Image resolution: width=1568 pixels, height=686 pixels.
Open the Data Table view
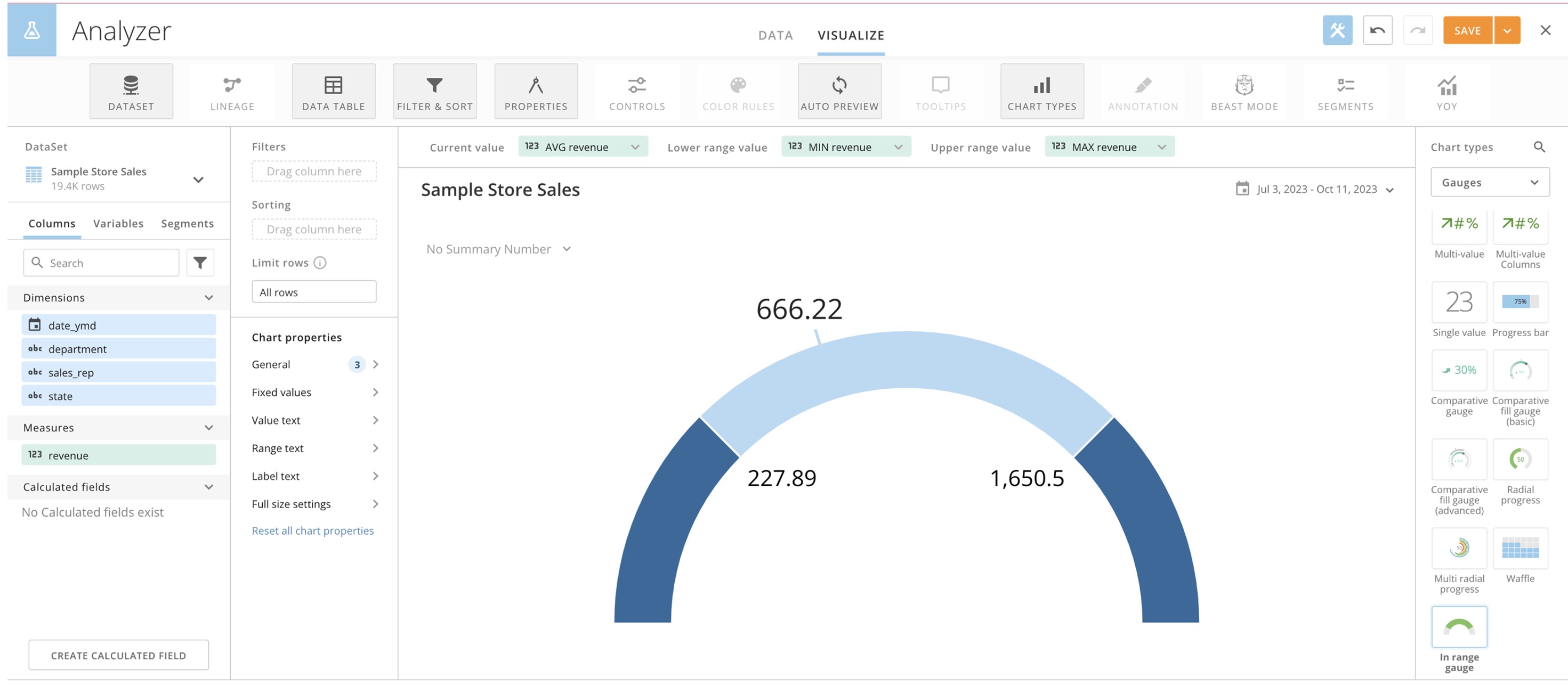click(x=333, y=91)
